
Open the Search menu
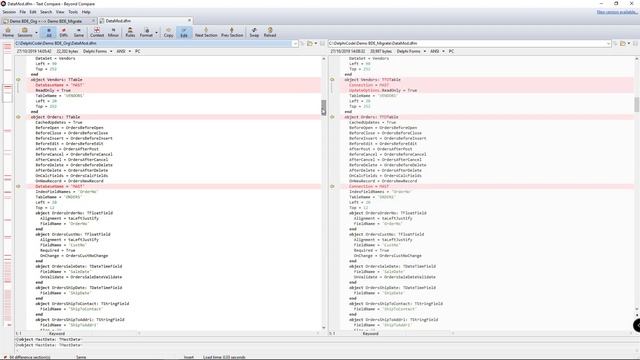pyautogui.click(x=46, y=12)
